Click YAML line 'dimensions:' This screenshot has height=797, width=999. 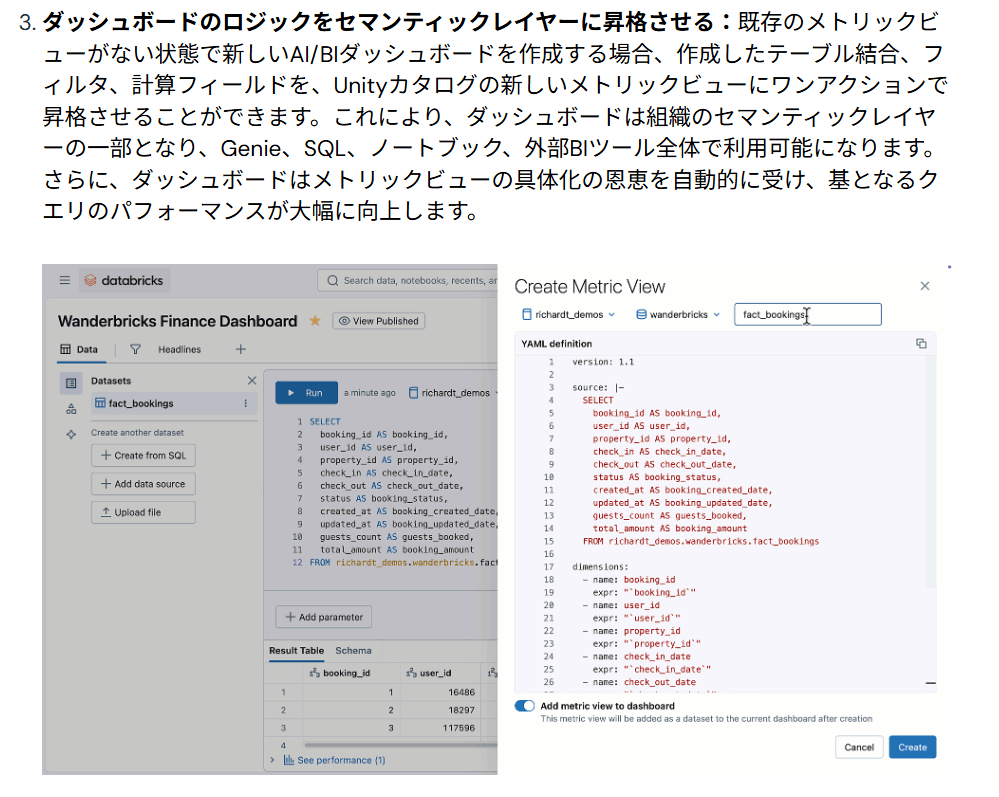coord(600,566)
